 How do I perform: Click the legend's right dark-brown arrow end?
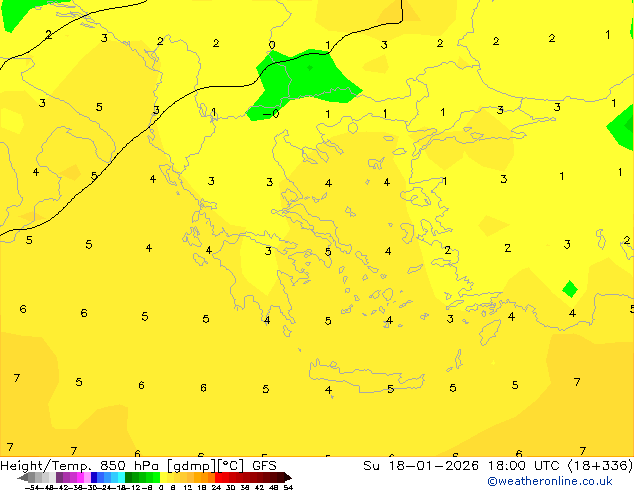pos(288,477)
